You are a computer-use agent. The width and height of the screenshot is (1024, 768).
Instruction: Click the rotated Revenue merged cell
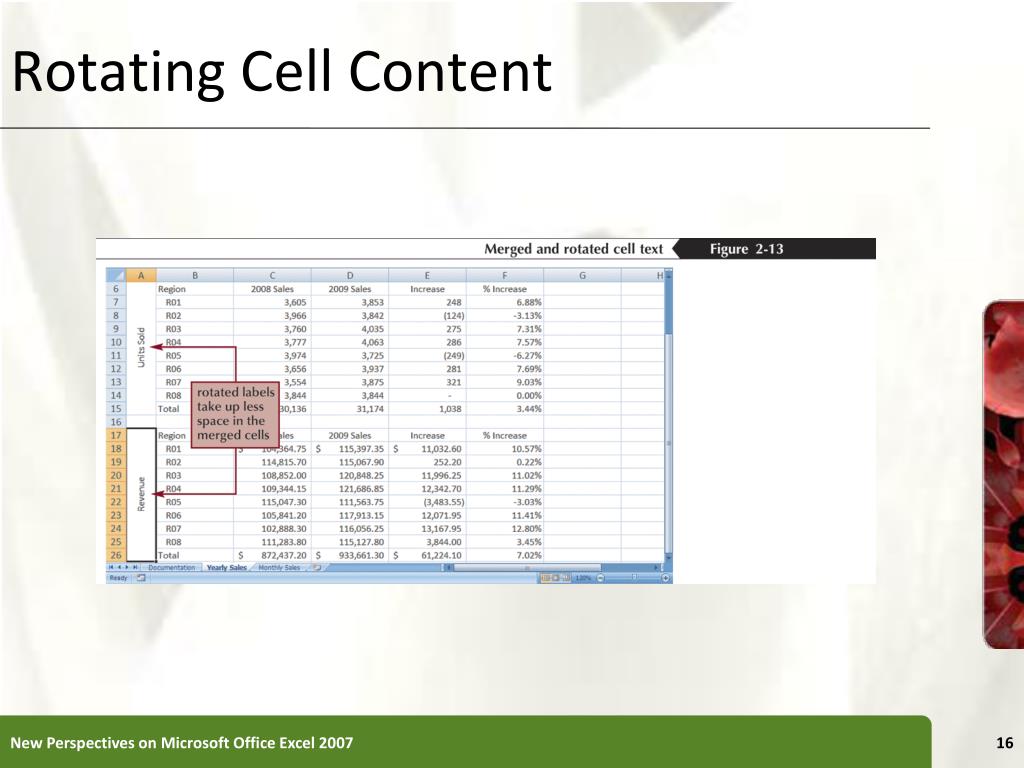pyautogui.click(x=141, y=494)
